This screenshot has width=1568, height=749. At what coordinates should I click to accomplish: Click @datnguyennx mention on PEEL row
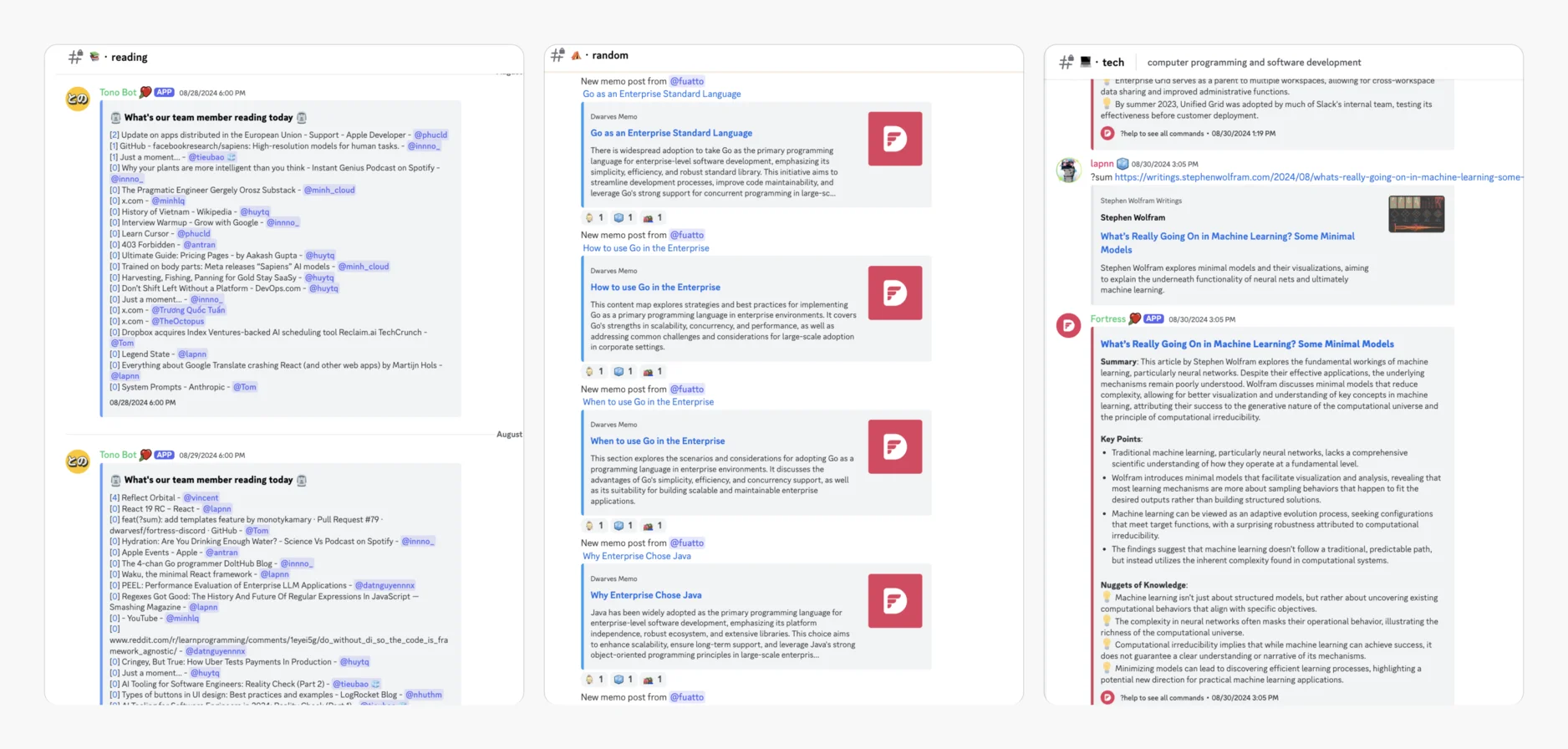pyautogui.click(x=384, y=585)
